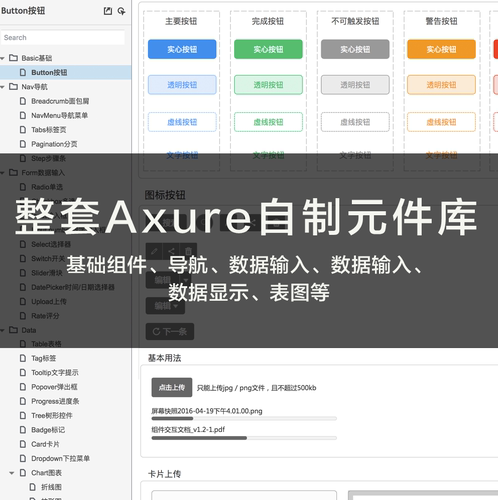Screen dimensions: 498x500
Task: Click the 点击上传 upload button
Action: coord(172,387)
